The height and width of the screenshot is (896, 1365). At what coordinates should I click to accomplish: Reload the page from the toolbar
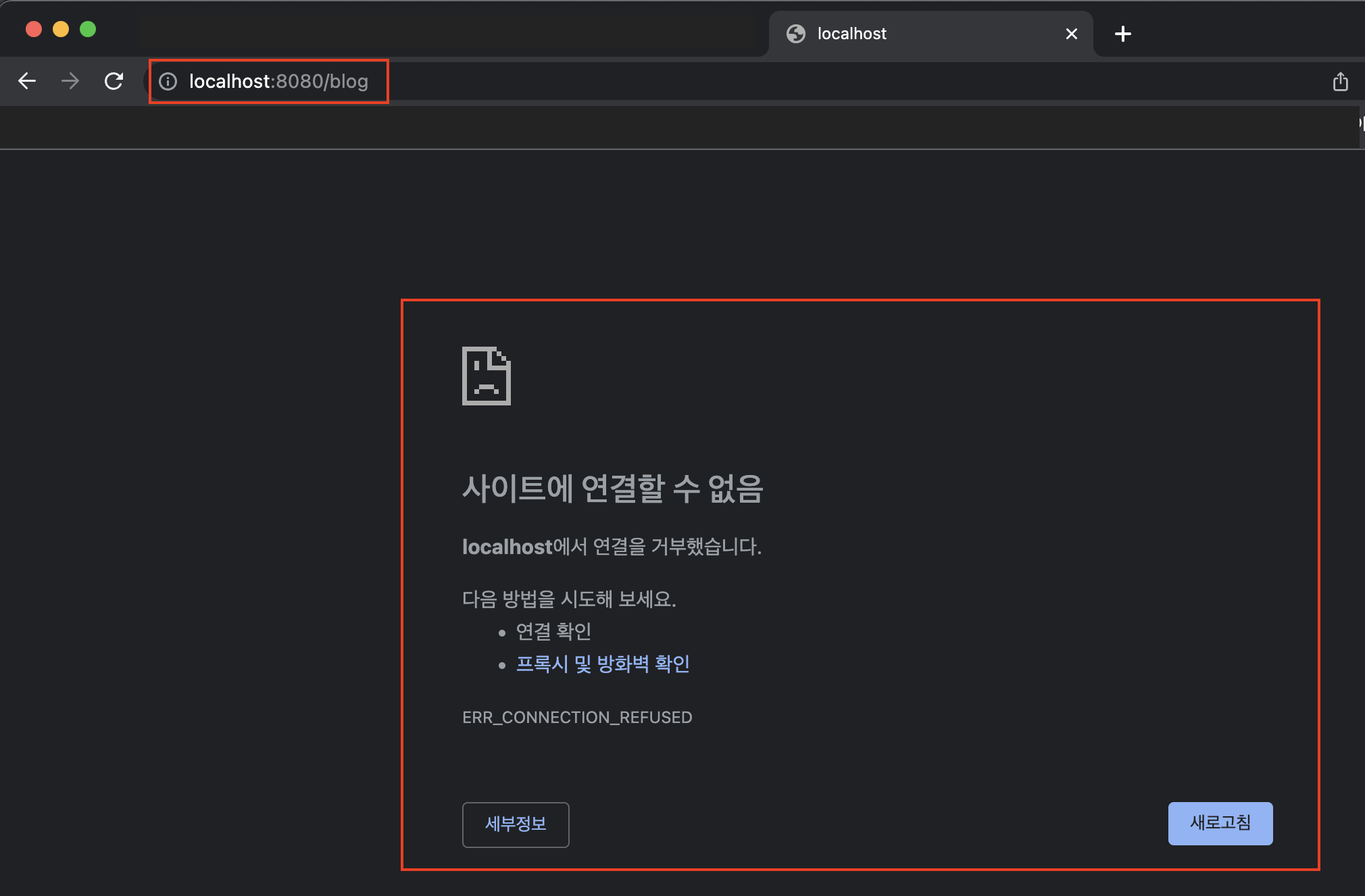coord(114,81)
